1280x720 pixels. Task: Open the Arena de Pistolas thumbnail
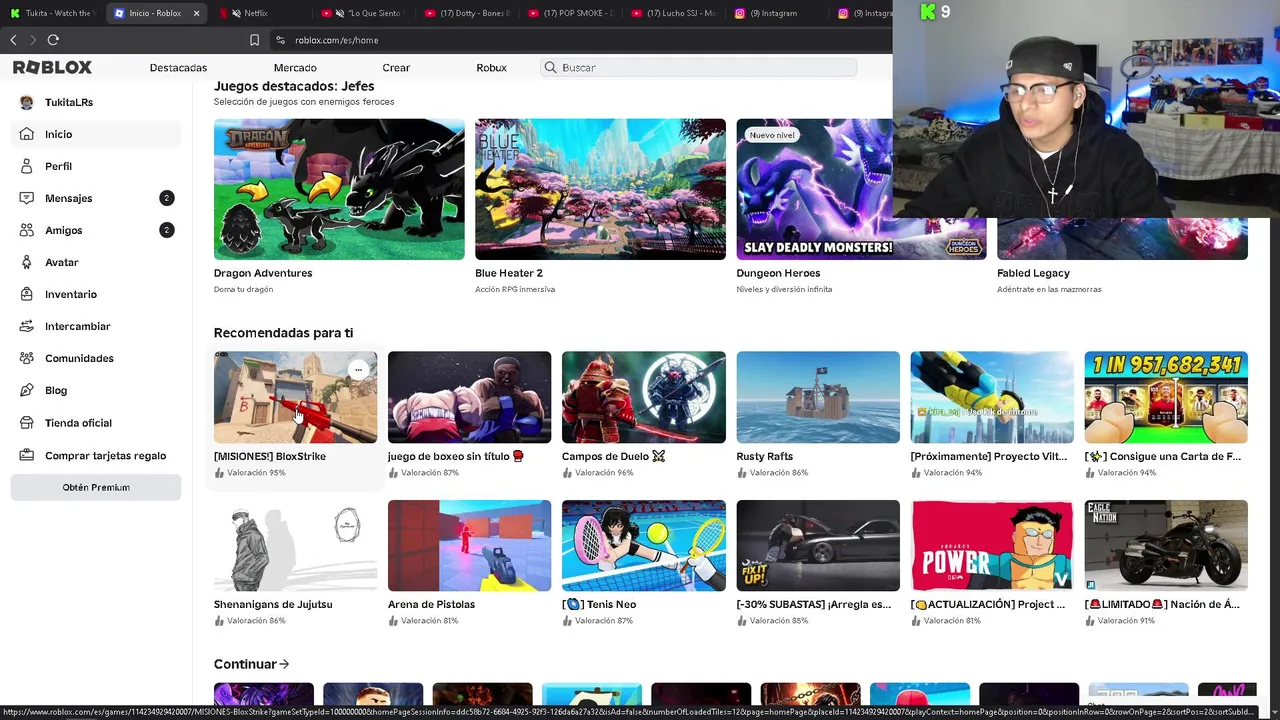point(469,545)
